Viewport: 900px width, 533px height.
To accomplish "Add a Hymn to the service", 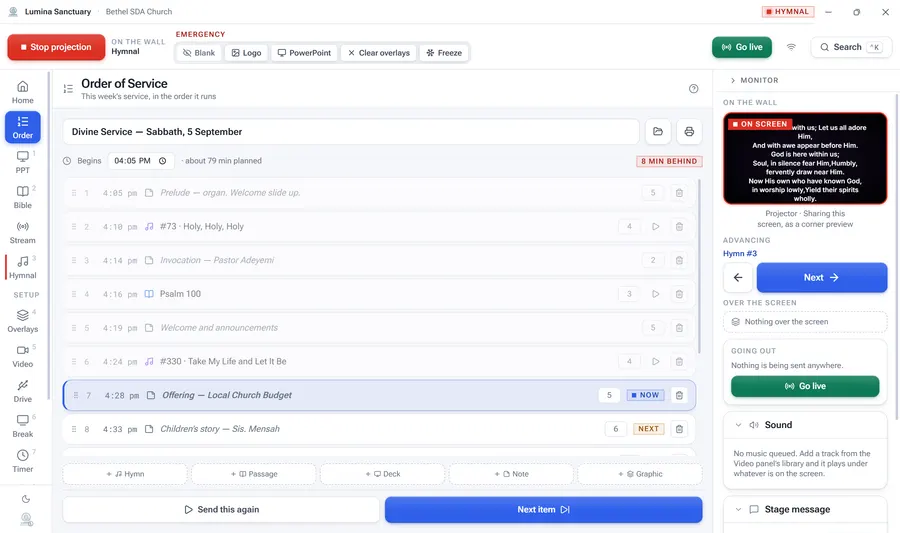I will coord(125,474).
